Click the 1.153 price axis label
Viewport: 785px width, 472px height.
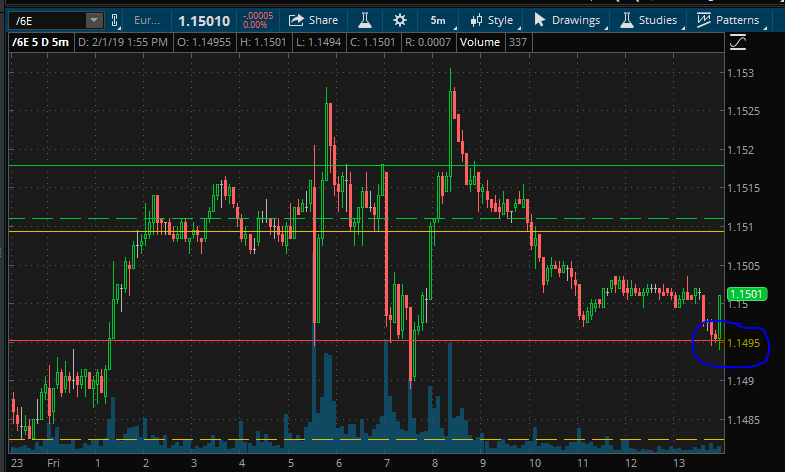click(x=740, y=73)
